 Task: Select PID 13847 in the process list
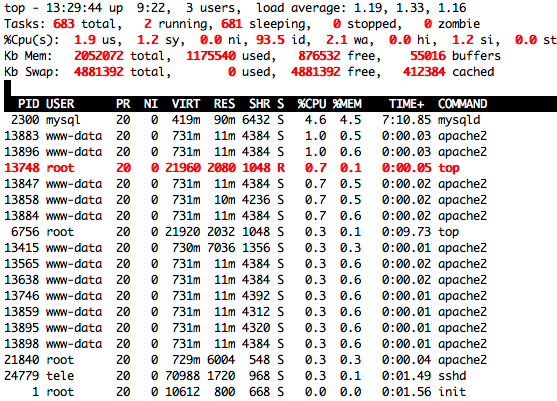coord(22,184)
